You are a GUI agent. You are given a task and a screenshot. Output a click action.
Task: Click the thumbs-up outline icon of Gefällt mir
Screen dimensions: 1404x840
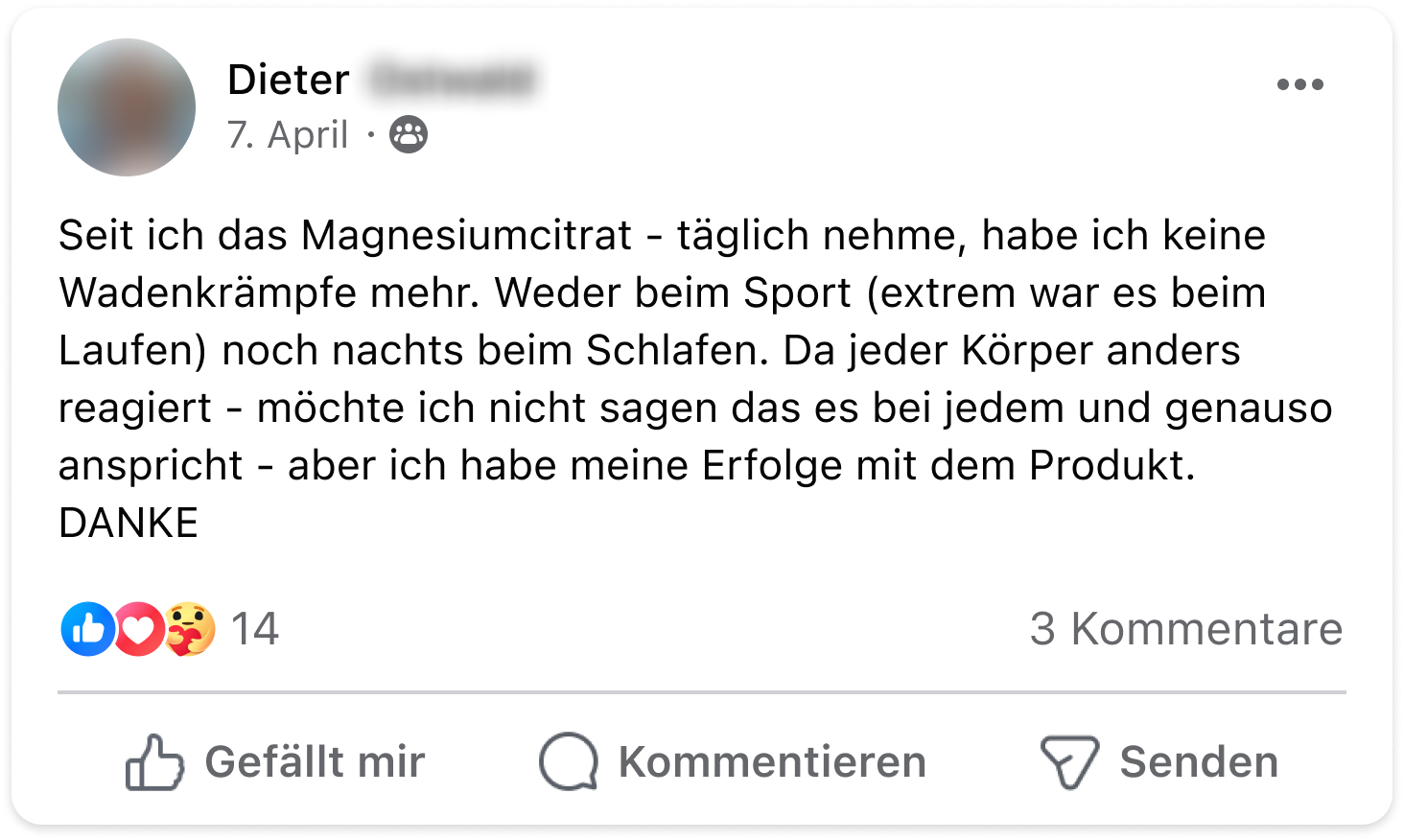click(x=154, y=762)
